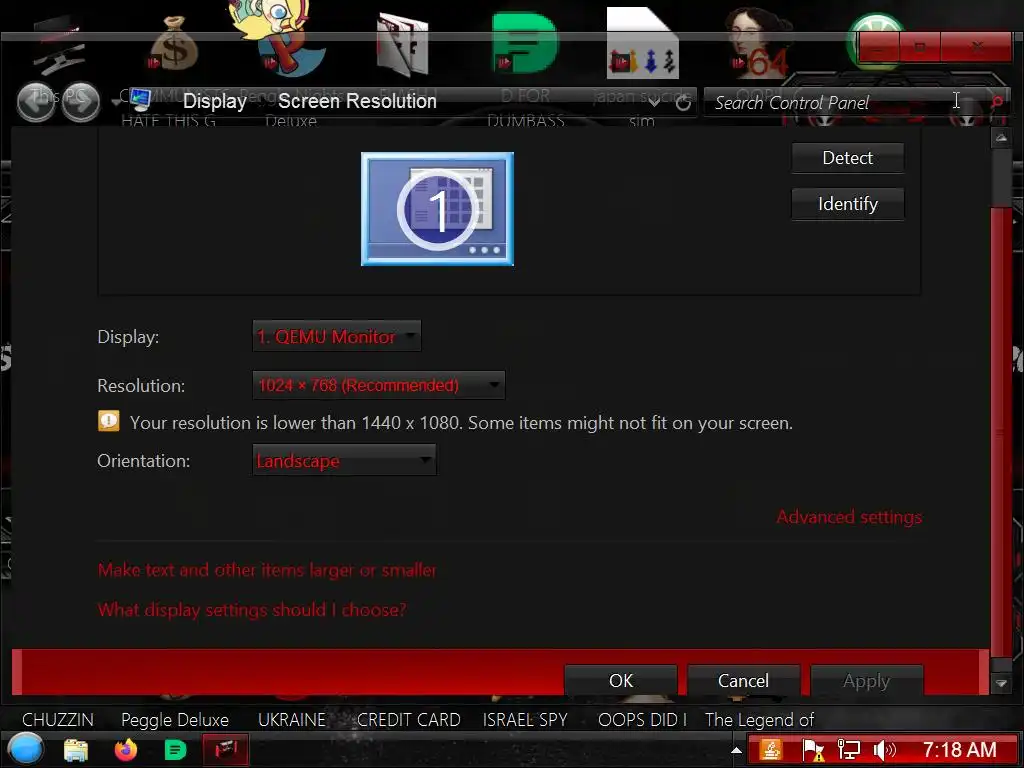Open the green chat app taskbar icon

pyautogui.click(x=175, y=750)
